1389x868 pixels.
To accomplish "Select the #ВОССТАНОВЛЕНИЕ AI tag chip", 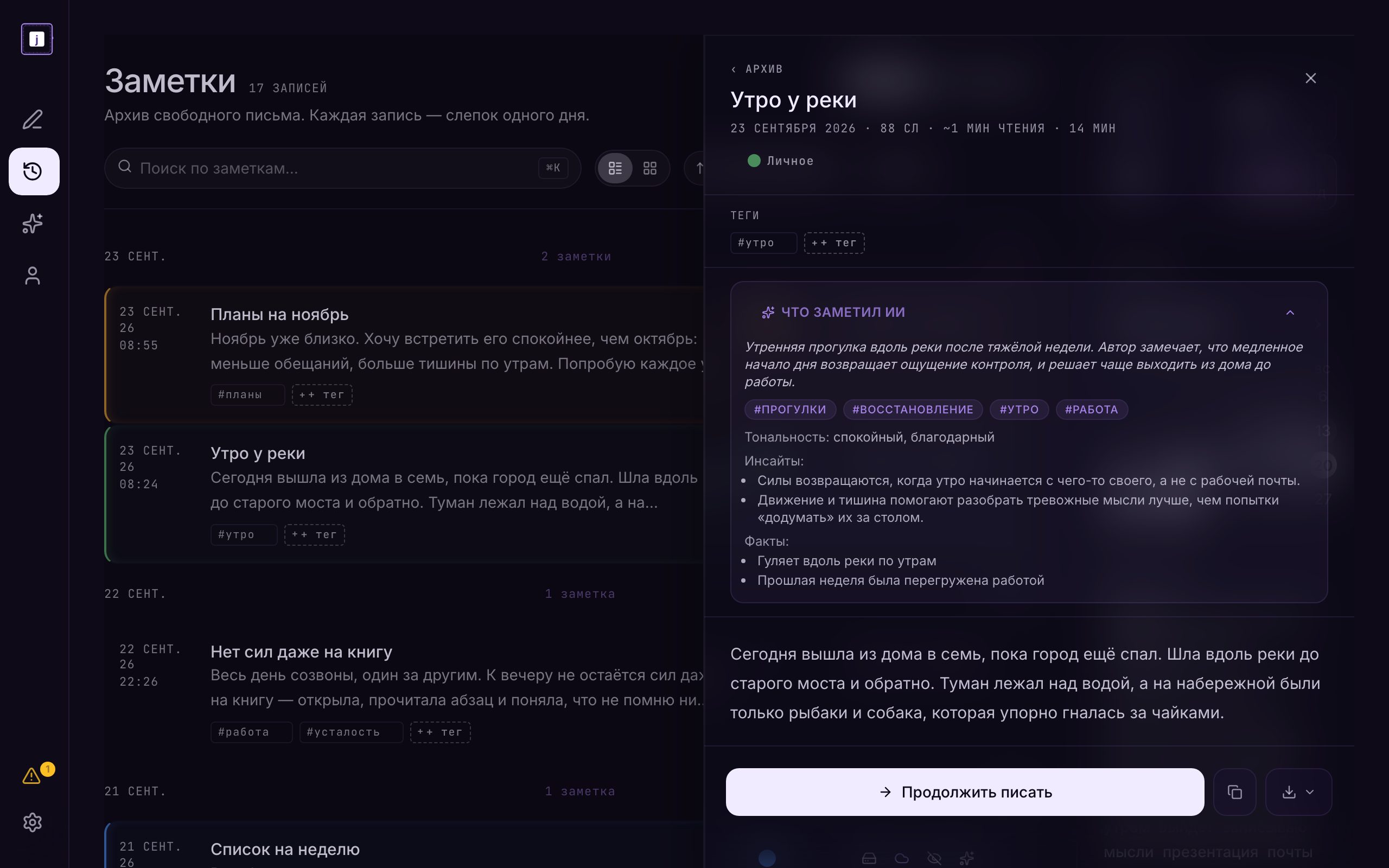I will (x=913, y=409).
